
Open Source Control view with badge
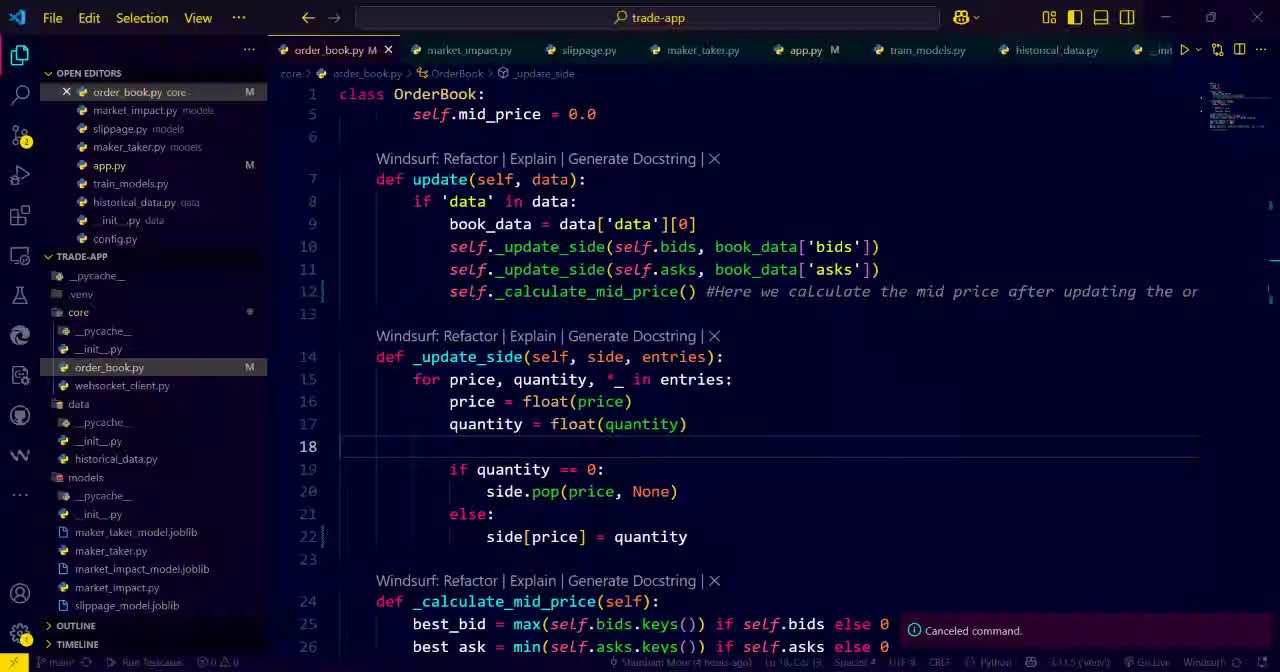[x=19, y=136]
